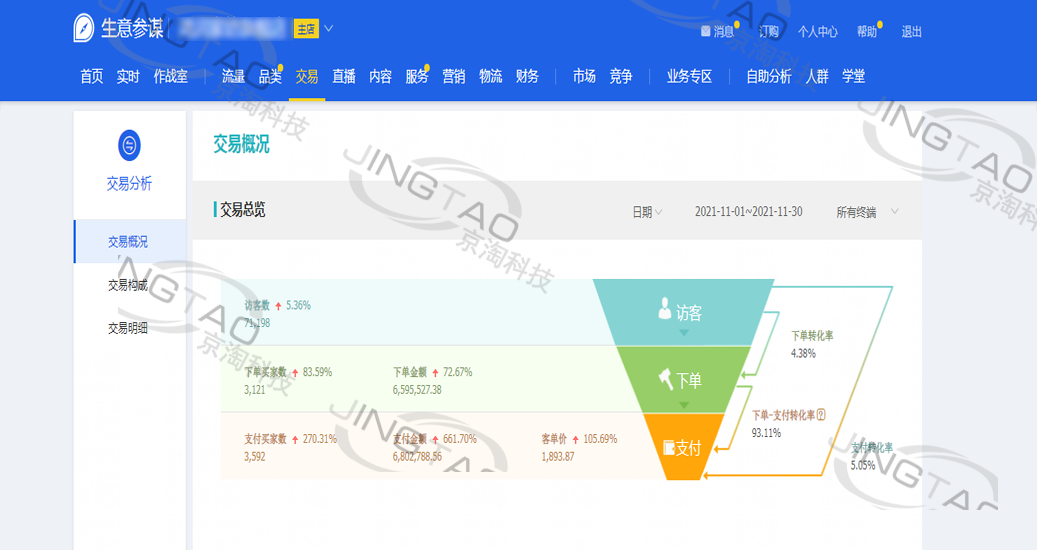This screenshot has width=1037, height=550.
Task: Go to the 市场 navigation tab
Action: [x=584, y=76]
